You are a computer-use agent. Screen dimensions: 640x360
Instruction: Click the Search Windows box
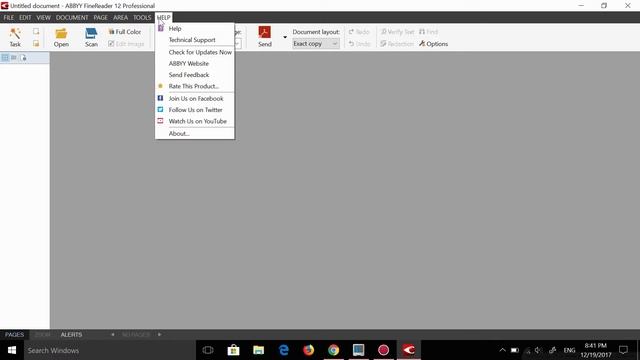tap(109, 350)
